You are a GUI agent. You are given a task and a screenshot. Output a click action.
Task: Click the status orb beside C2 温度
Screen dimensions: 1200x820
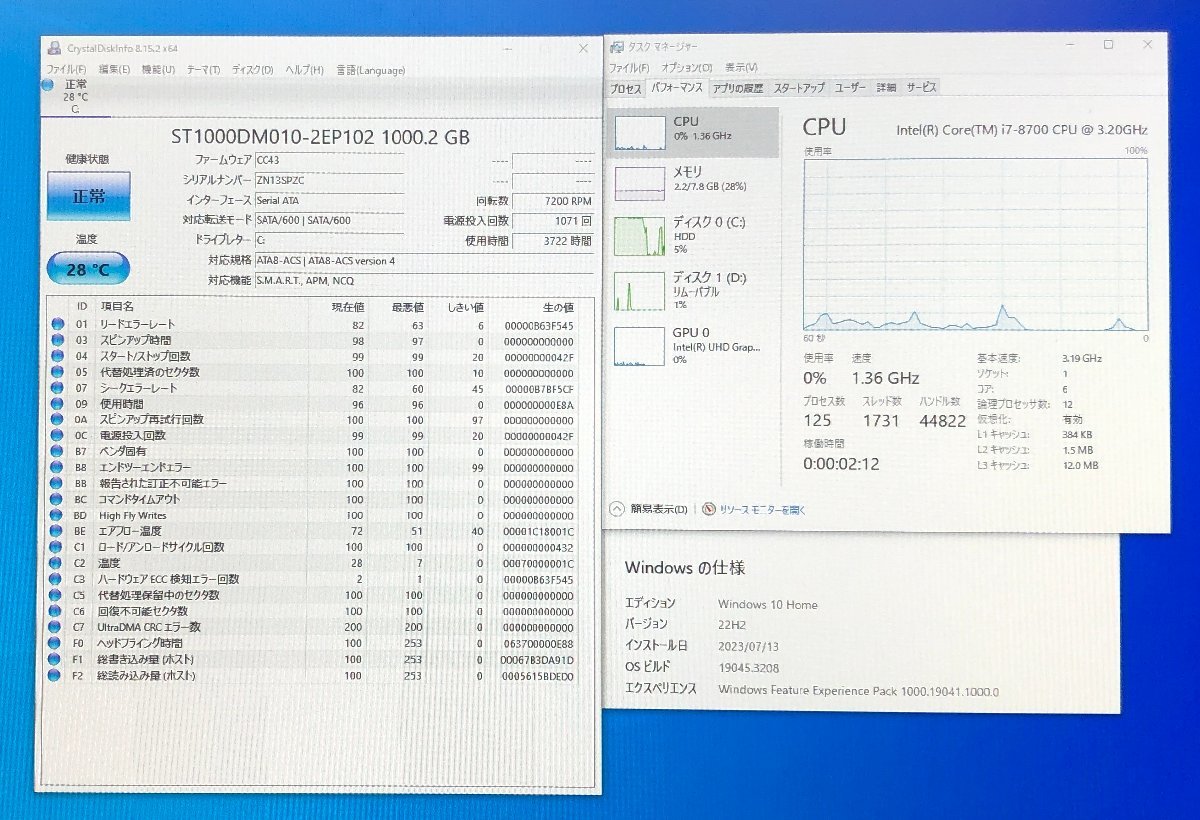click(x=57, y=563)
